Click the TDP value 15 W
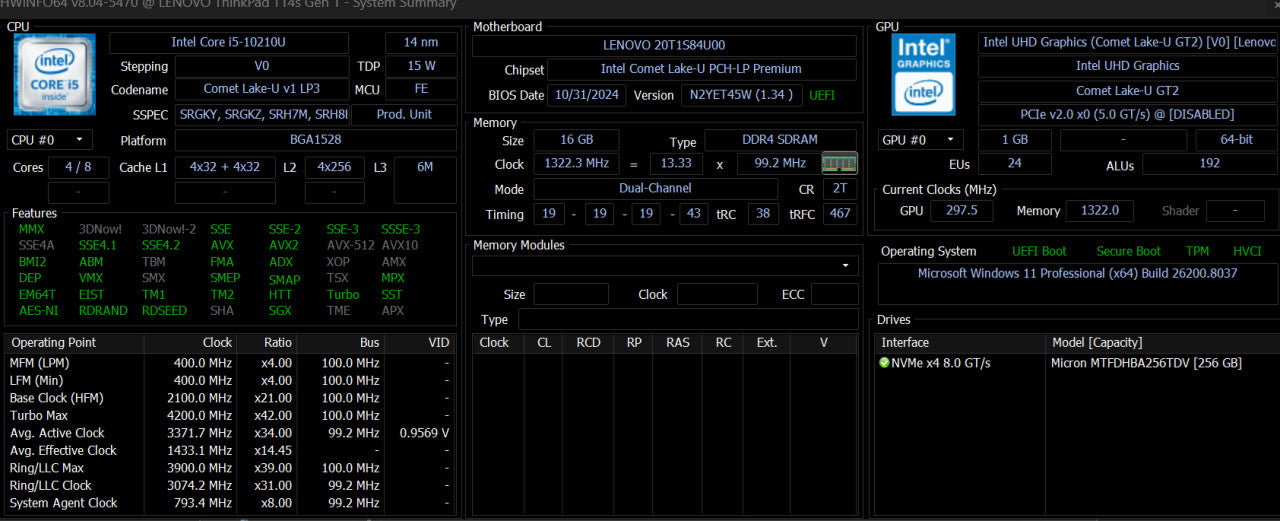Image resolution: width=1280 pixels, height=521 pixels. coord(421,67)
